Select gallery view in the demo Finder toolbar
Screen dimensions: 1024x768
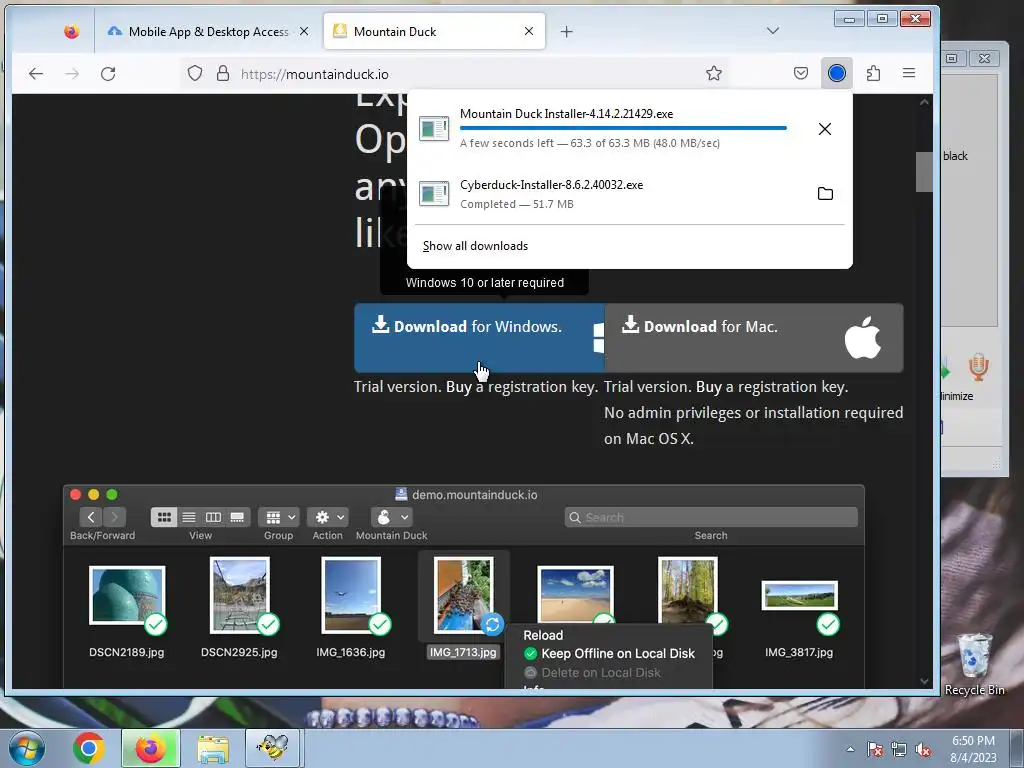[237, 517]
